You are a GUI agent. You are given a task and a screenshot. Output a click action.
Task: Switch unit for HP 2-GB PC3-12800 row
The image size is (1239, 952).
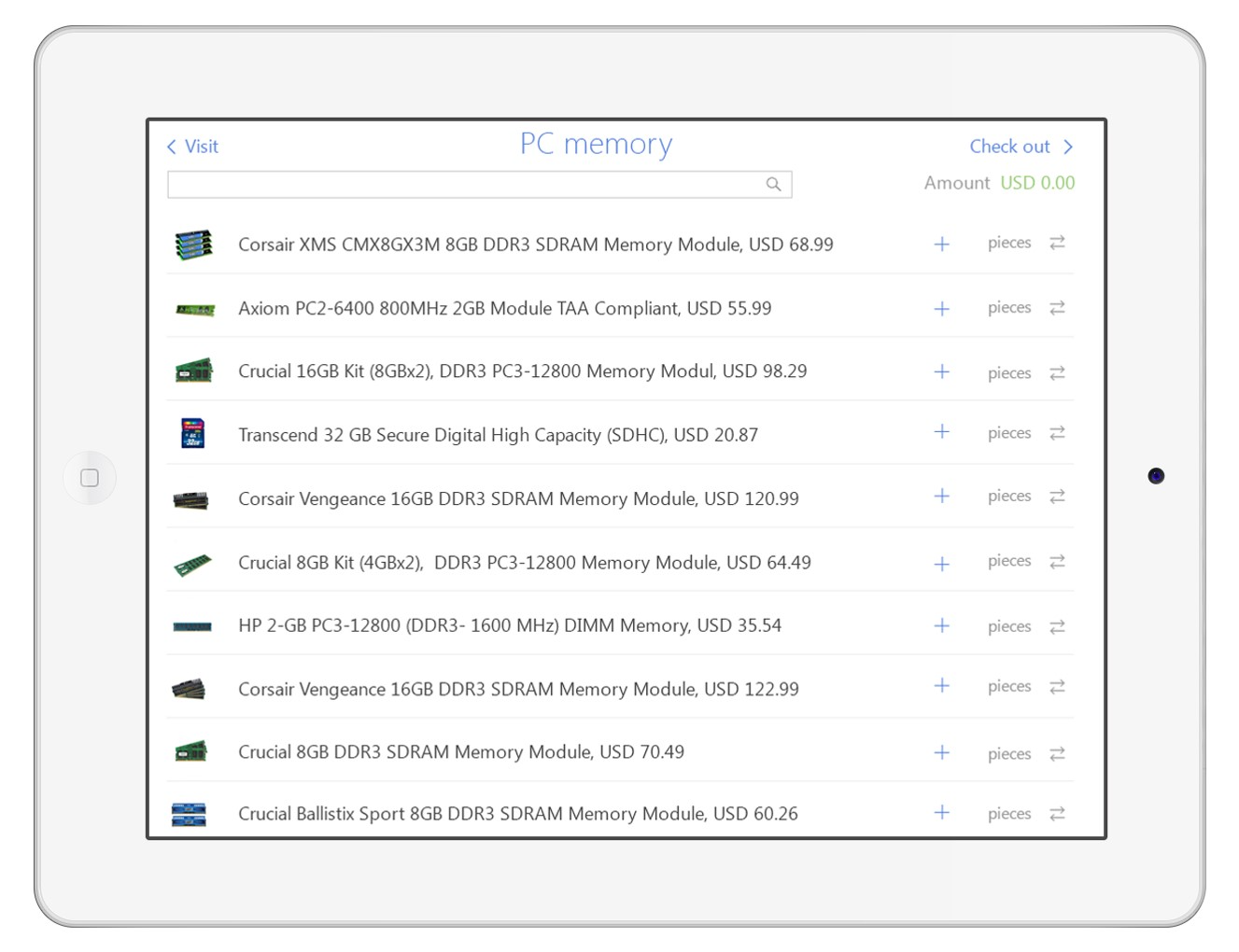click(1057, 626)
